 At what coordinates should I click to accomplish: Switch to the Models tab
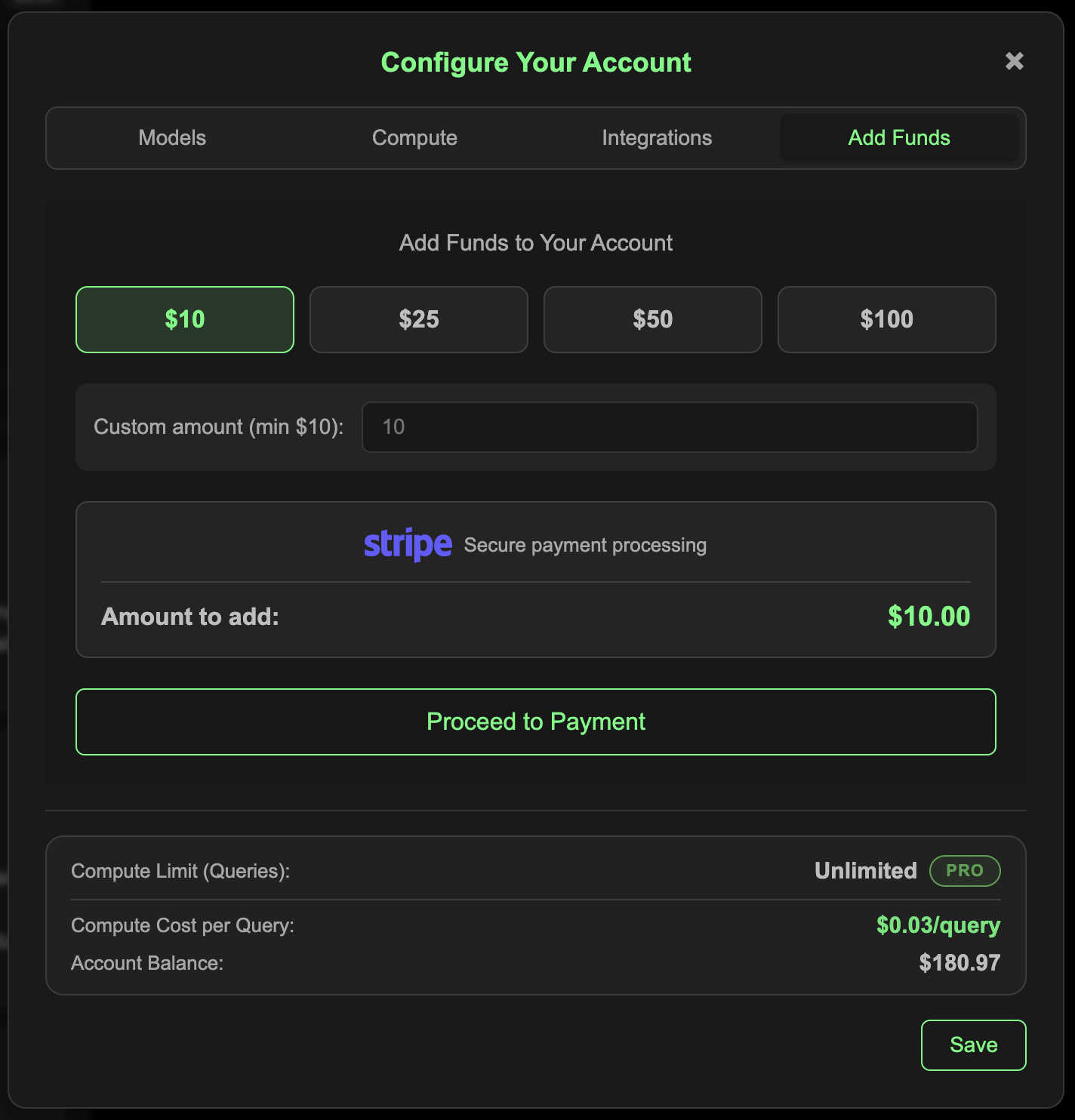tap(171, 138)
